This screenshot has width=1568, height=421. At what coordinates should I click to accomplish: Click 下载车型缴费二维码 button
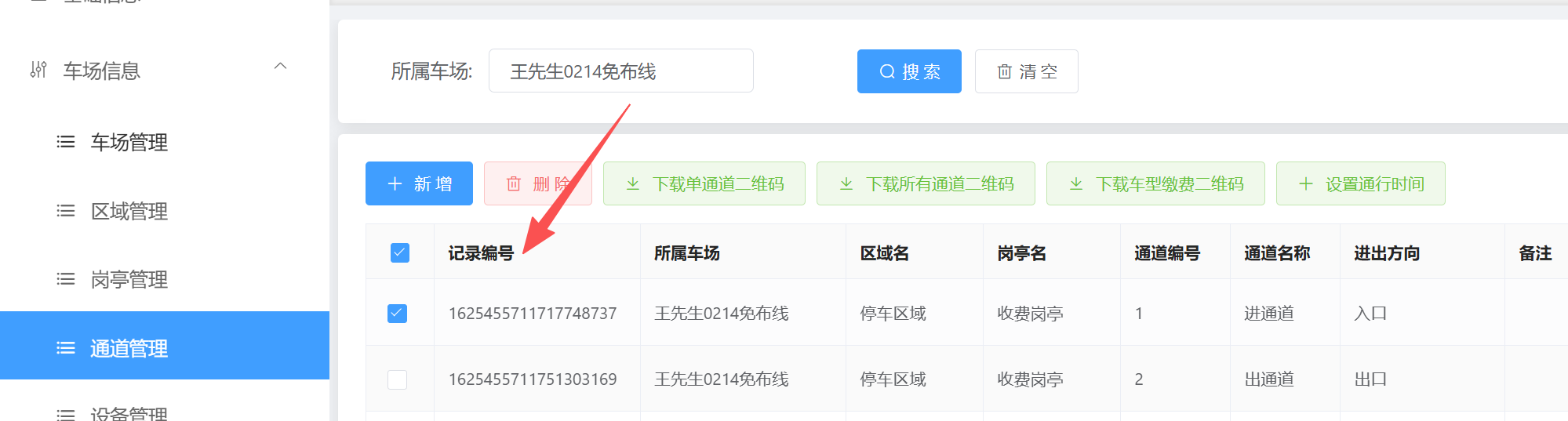point(1155,183)
